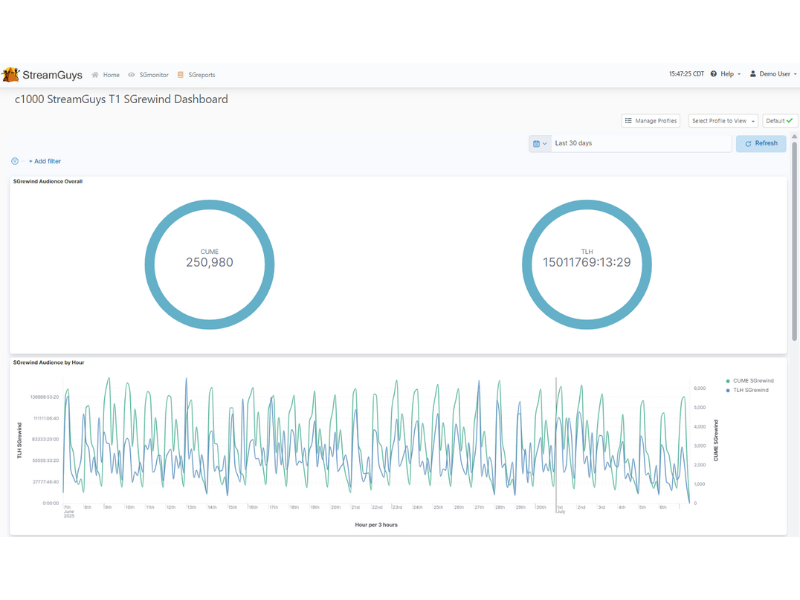Image resolution: width=800 pixels, height=600 pixels.
Task: Click the vertical page scrollbar
Action: tap(795, 240)
